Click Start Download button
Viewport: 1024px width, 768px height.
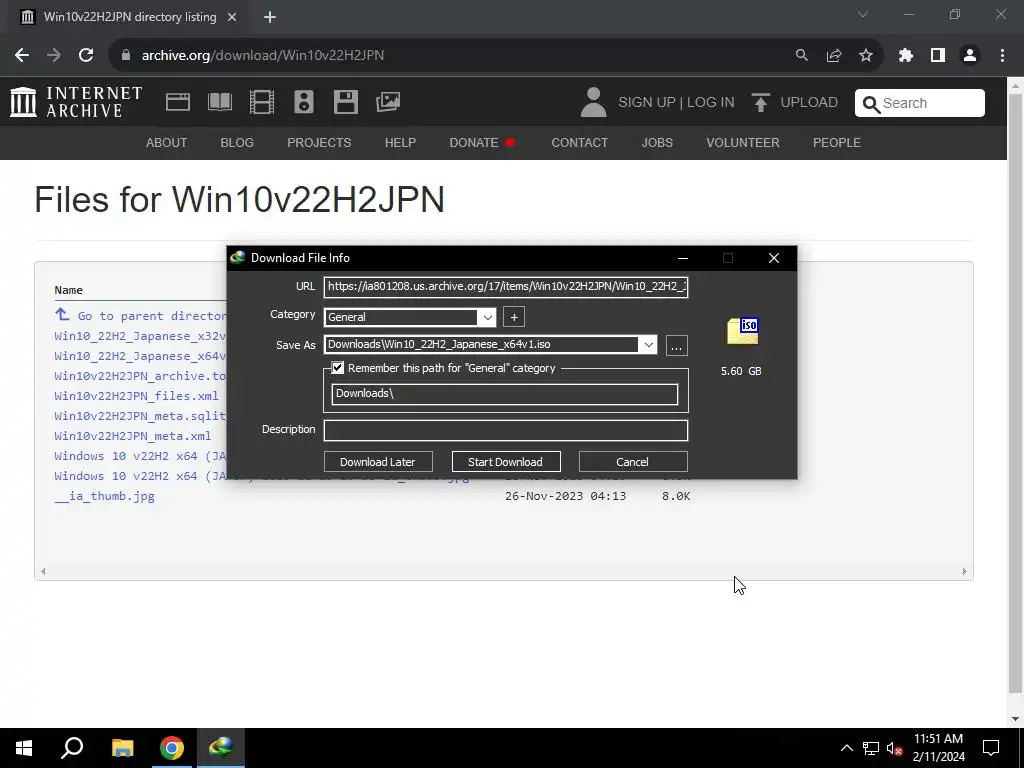pyautogui.click(x=506, y=462)
